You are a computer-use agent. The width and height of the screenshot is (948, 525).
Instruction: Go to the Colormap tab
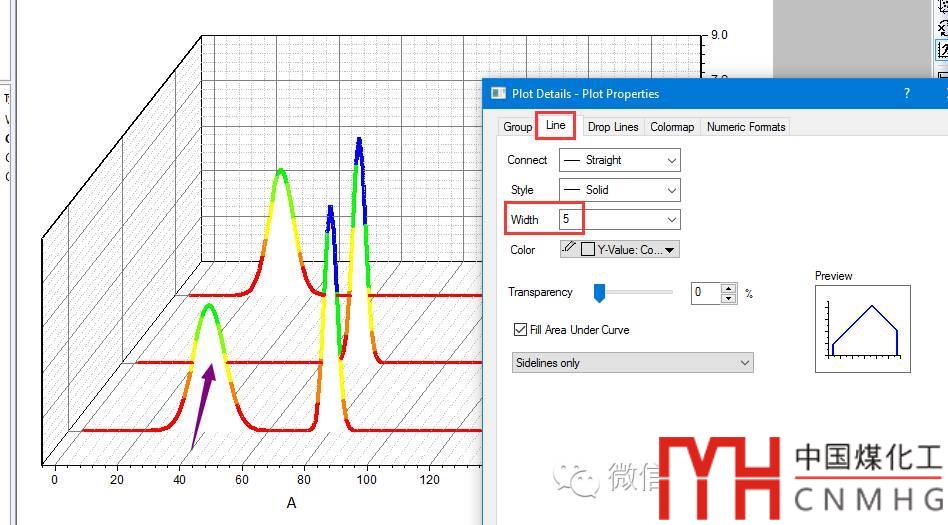672,127
